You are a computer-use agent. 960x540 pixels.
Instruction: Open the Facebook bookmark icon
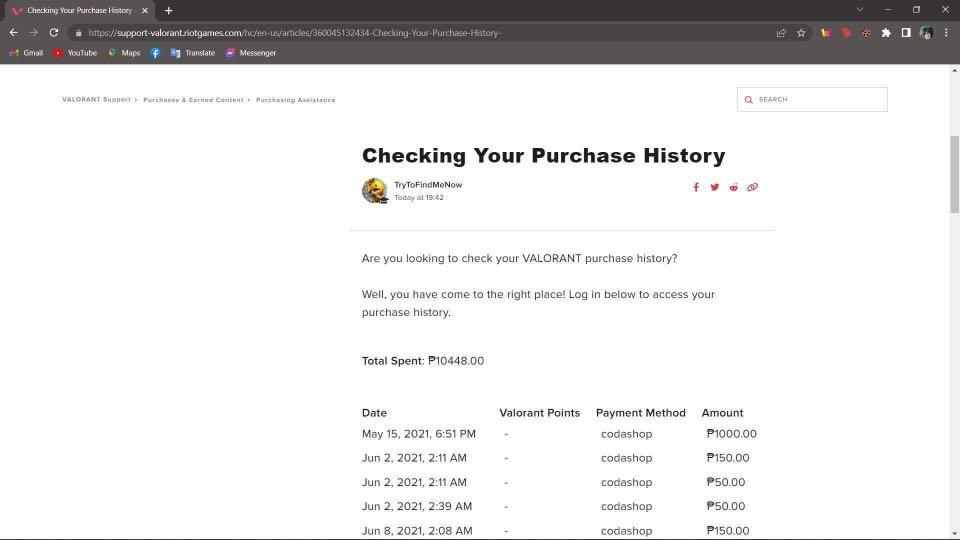point(155,53)
